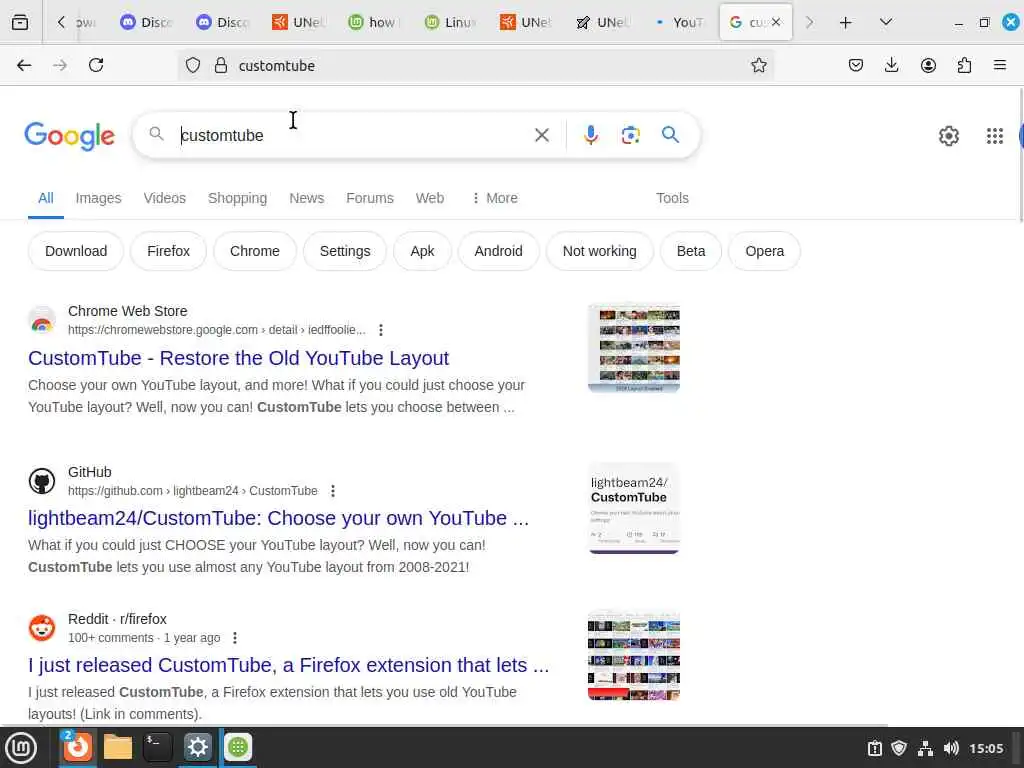Click the Chrome Web Store result thumbnail
Viewport: 1024px width, 768px height.
click(x=633, y=348)
